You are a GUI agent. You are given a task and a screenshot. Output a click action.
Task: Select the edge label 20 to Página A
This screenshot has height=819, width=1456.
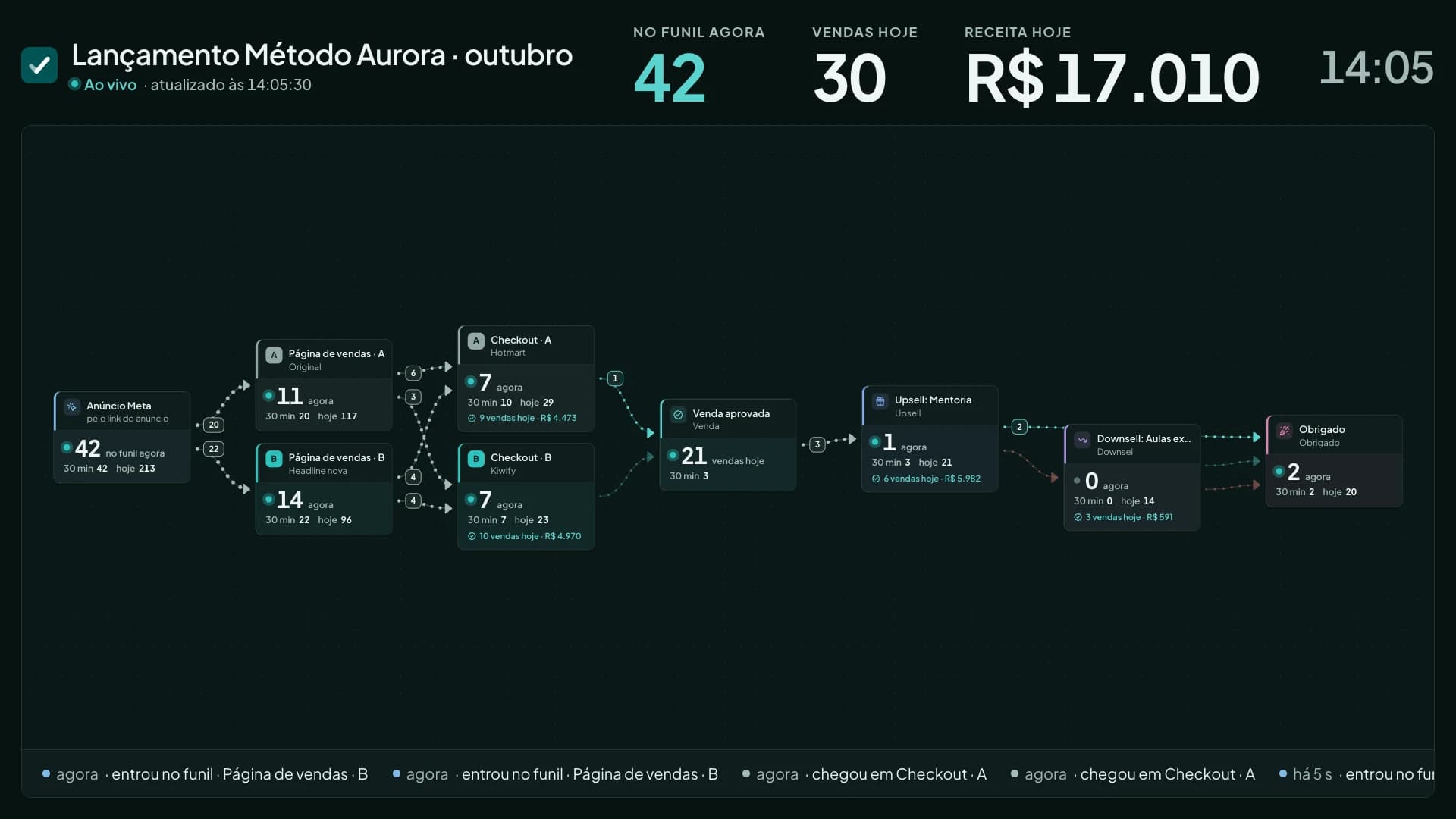tap(214, 425)
